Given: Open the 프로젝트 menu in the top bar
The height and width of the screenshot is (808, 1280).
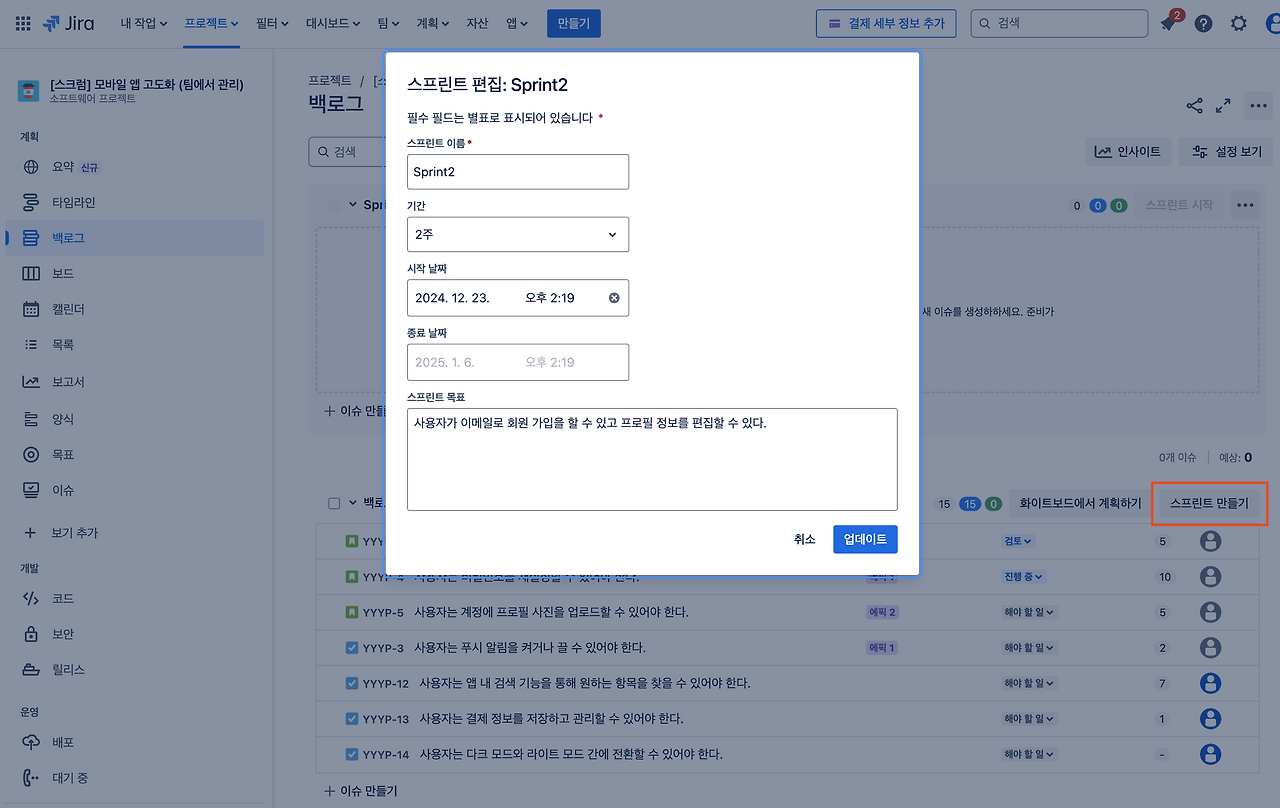Looking at the screenshot, I should (x=210, y=22).
